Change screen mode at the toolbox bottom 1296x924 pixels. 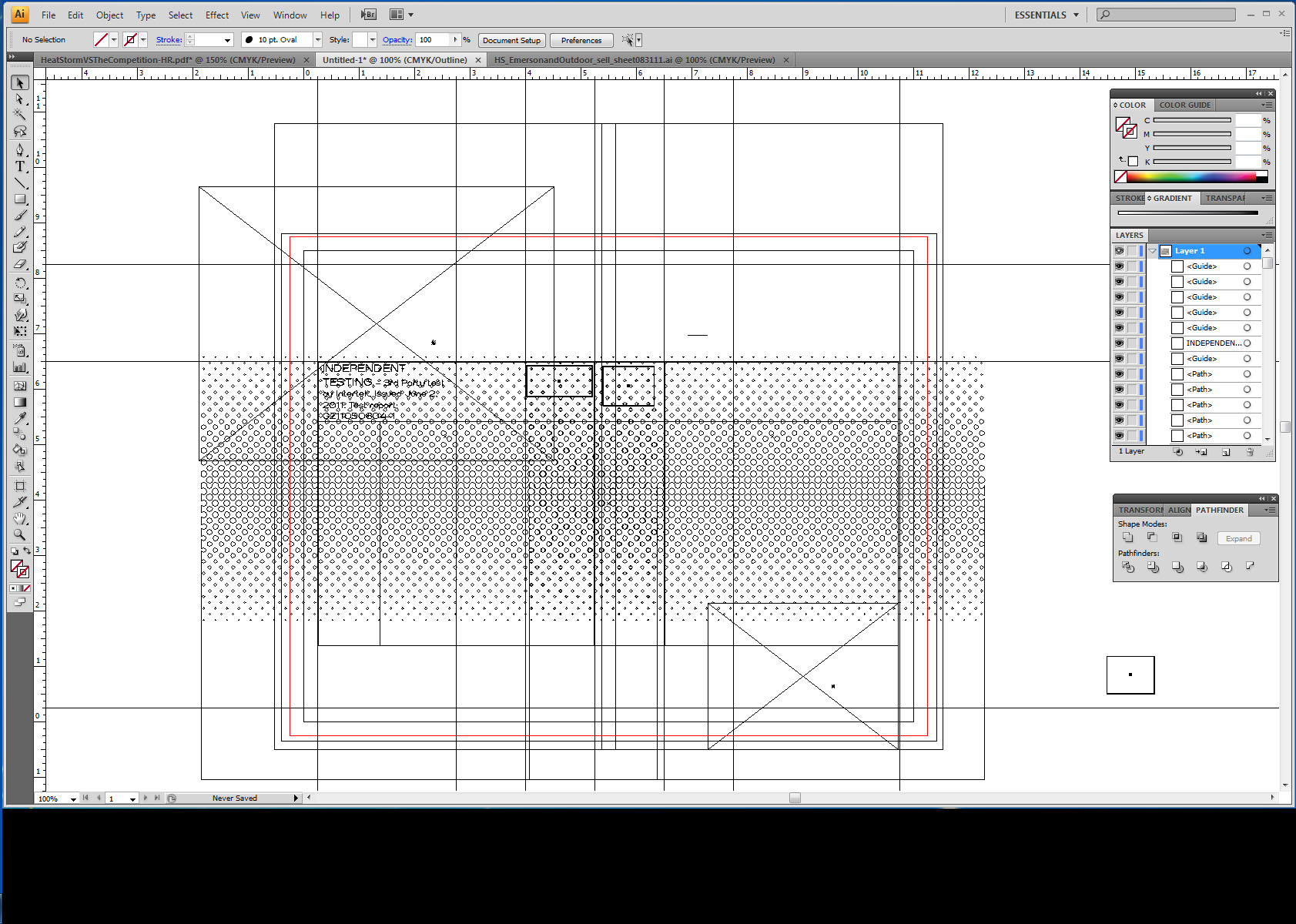point(20,602)
